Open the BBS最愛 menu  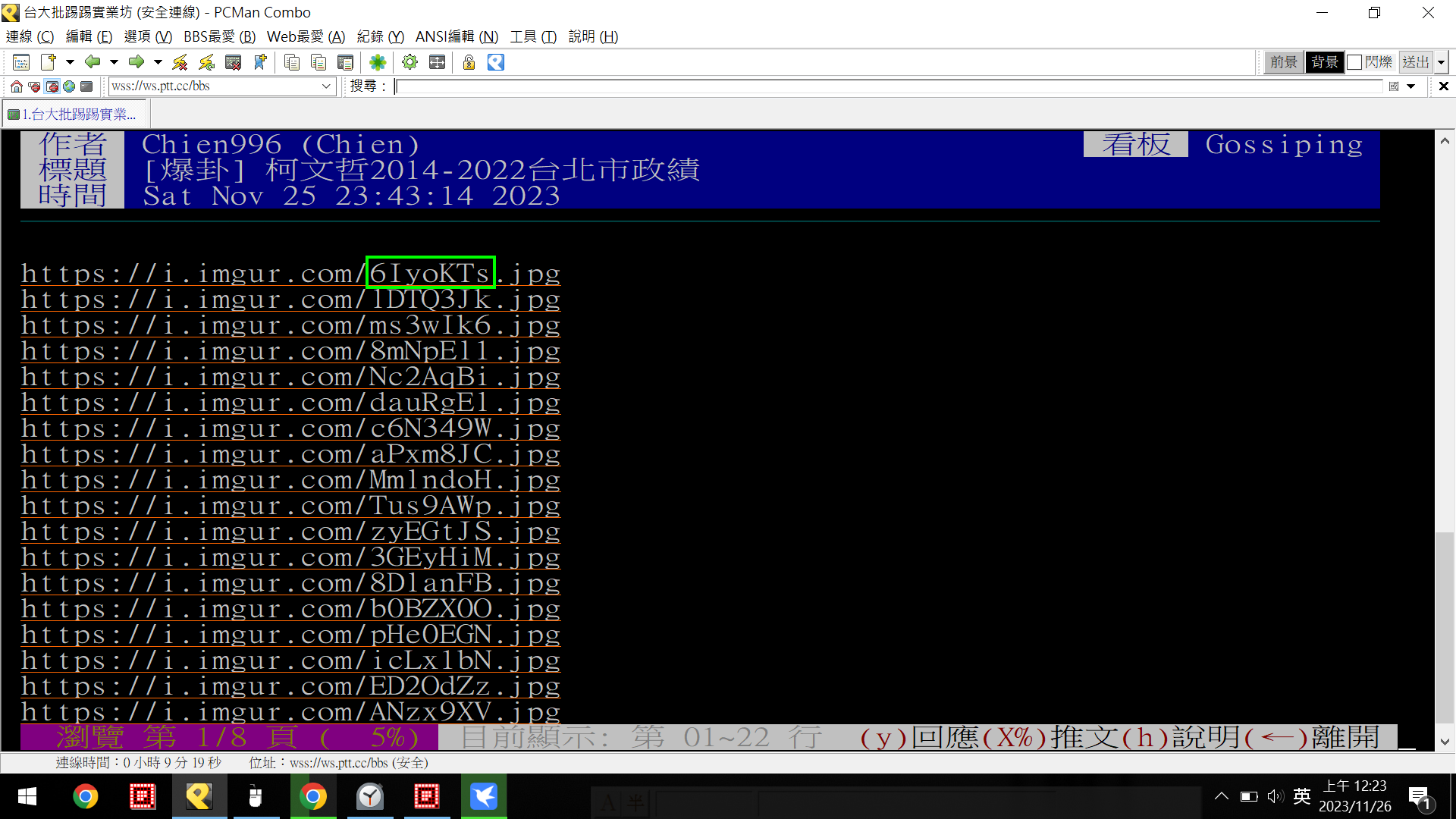(219, 36)
